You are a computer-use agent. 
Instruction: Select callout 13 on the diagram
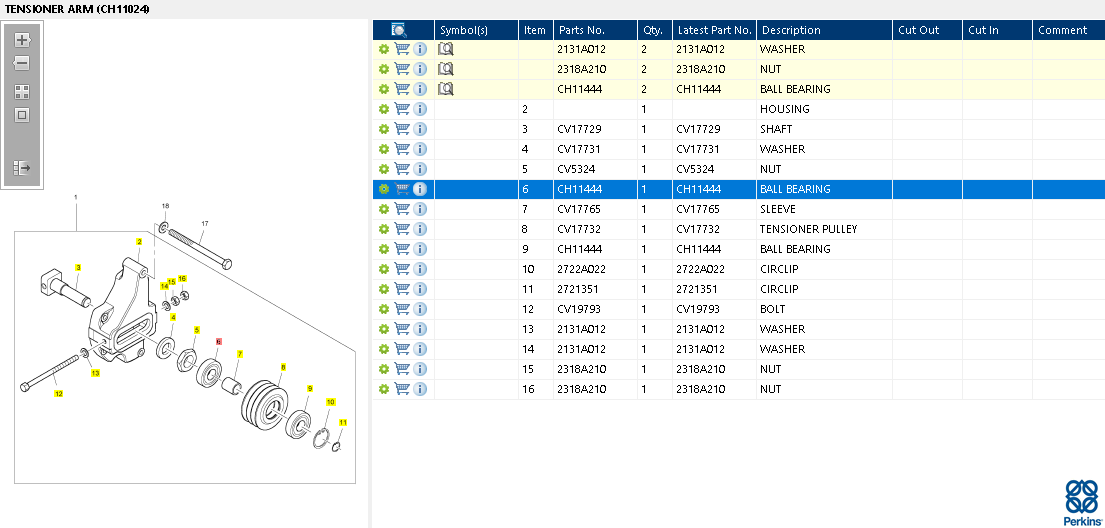click(x=95, y=373)
